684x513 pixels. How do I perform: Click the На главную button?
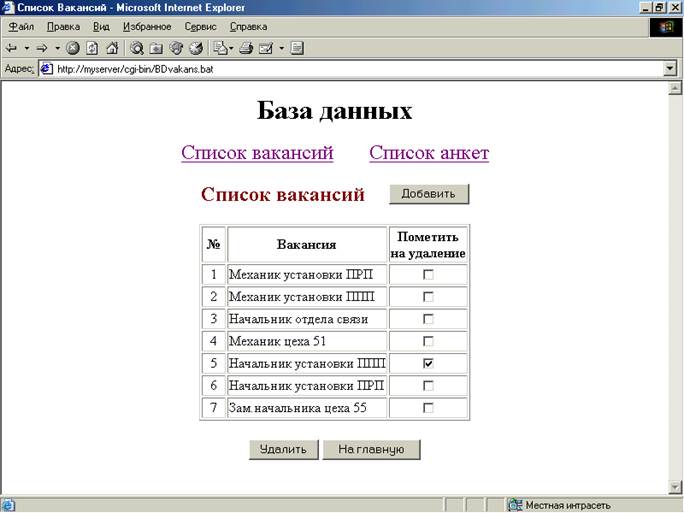click(x=371, y=449)
